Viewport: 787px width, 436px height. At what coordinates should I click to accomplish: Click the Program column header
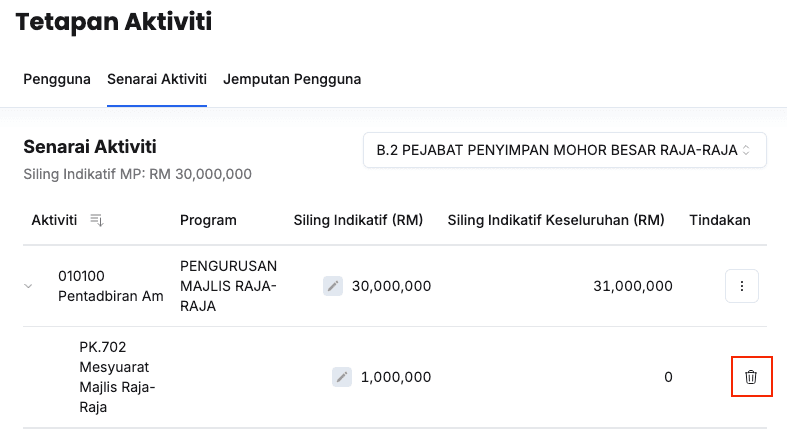click(x=208, y=220)
